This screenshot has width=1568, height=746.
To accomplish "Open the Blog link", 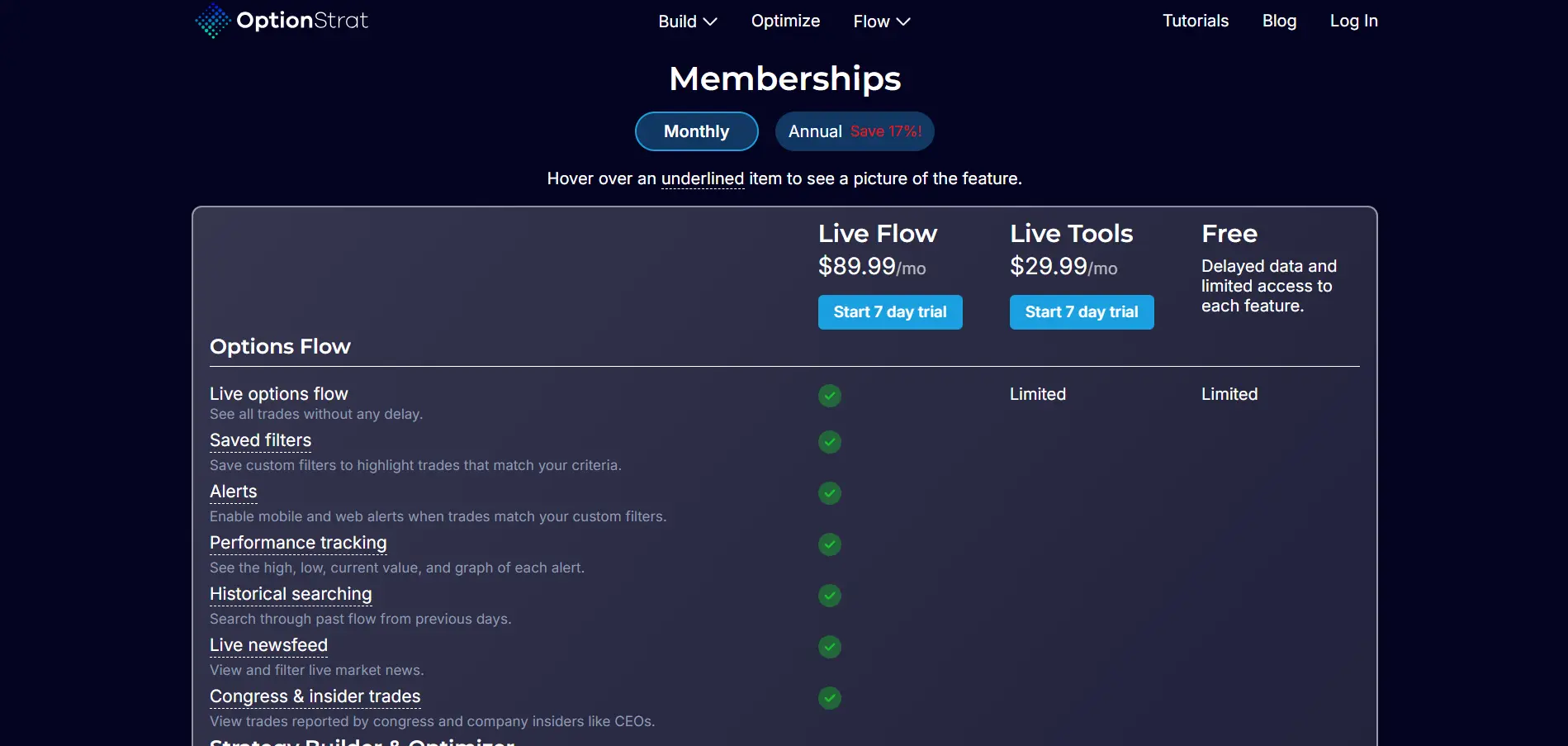I will pyautogui.click(x=1279, y=21).
